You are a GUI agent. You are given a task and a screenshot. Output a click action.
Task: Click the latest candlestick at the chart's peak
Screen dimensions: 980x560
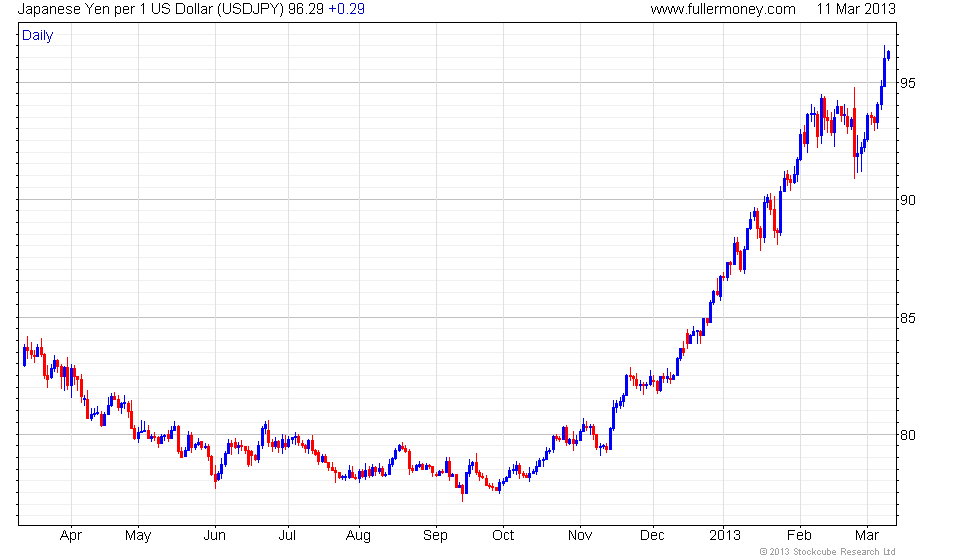888,56
